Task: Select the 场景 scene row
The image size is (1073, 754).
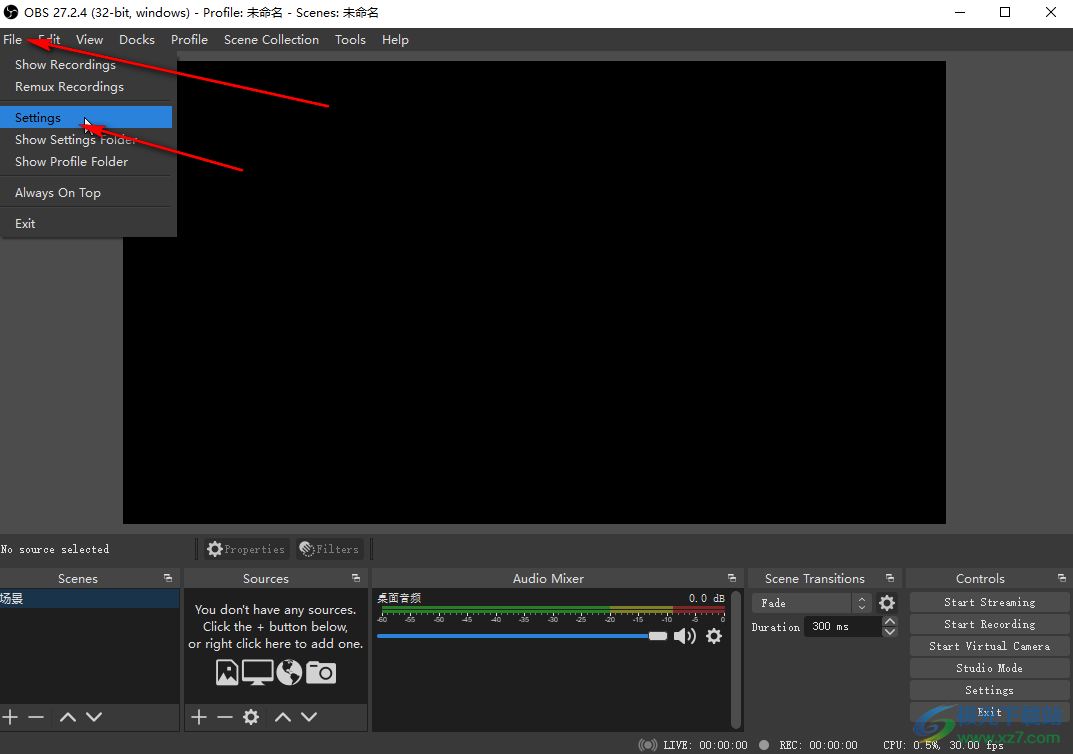Action: pyautogui.click(x=90, y=599)
